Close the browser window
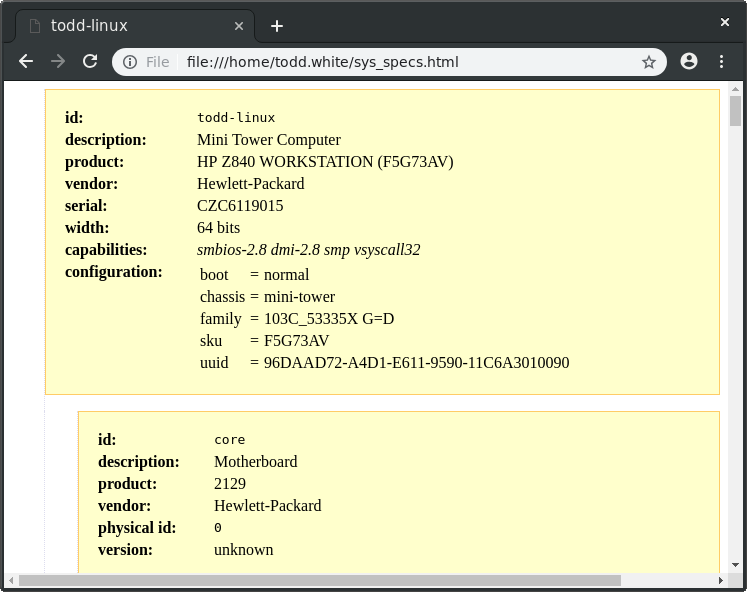Image resolution: width=747 pixels, height=592 pixels. point(725,22)
